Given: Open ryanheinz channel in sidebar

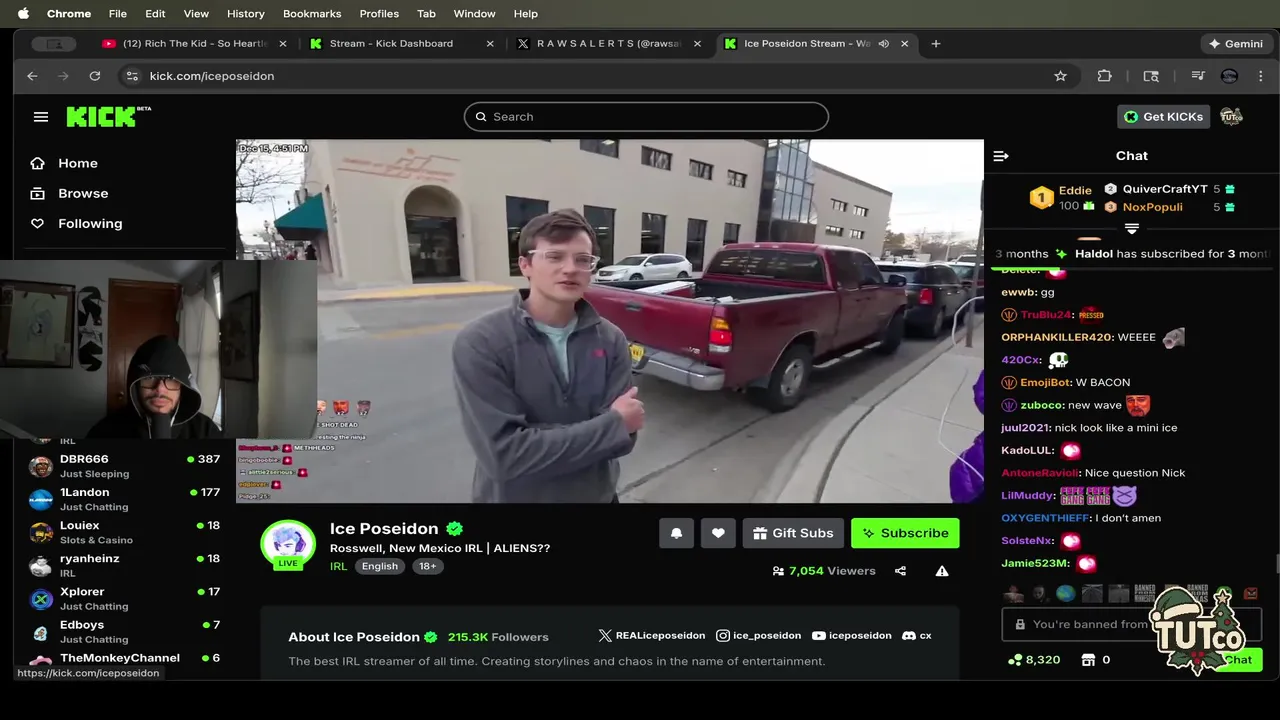Looking at the screenshot, I should pos(125,565).
